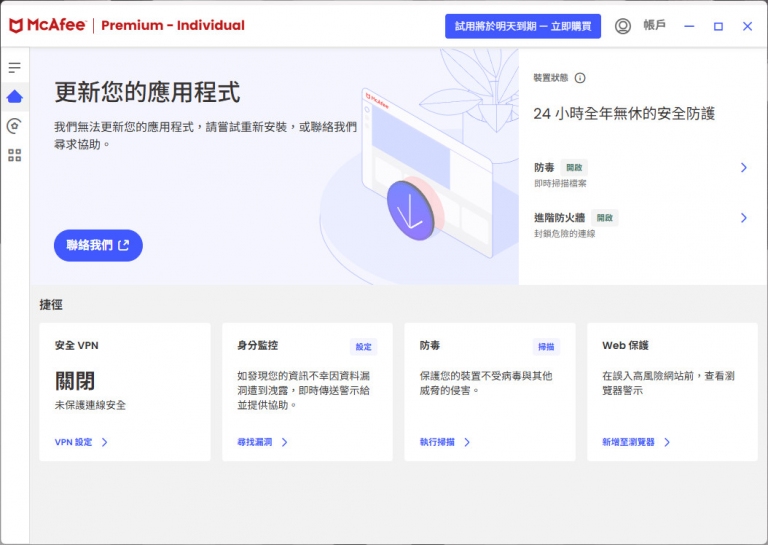Click the device status info icon
Screen dimensions: 768x545
click(580, 78)
